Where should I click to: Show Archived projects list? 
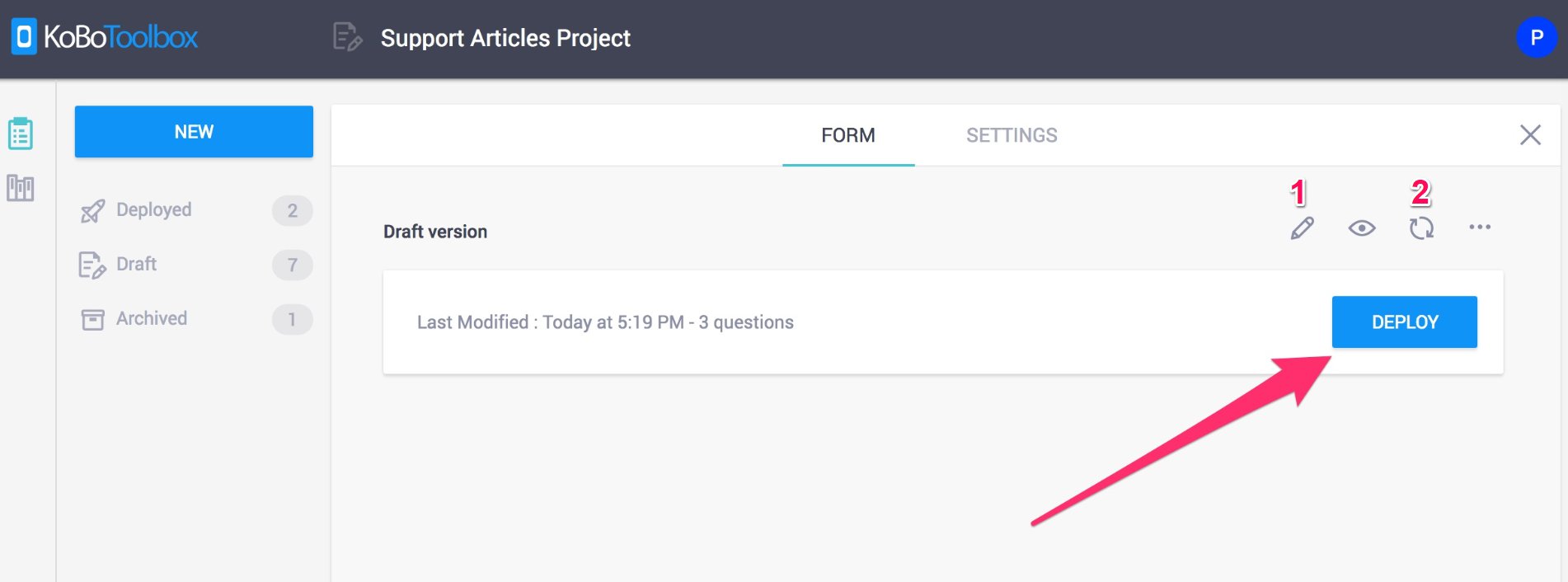click(152, 319)
